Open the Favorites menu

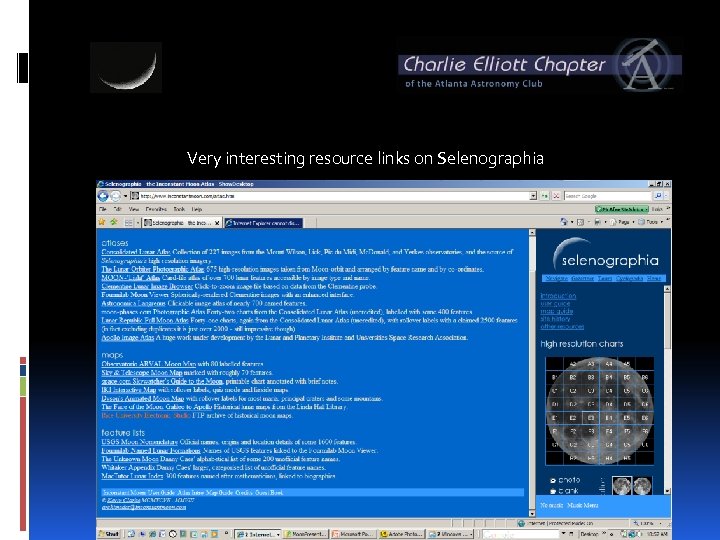pyautogui.click(x=156, y=209)
